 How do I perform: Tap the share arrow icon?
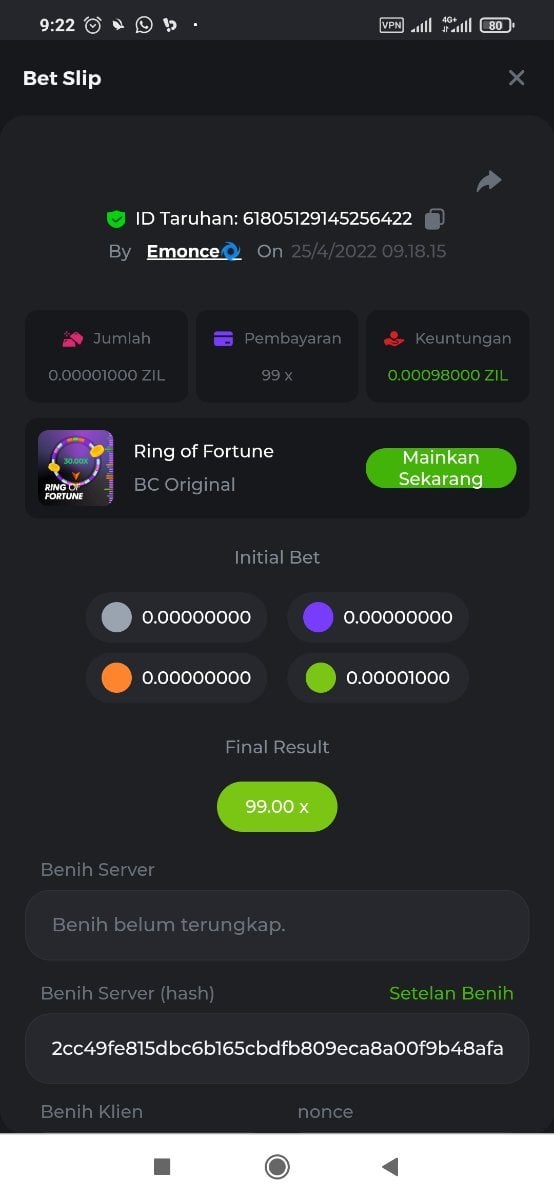(x=489, y=181)
